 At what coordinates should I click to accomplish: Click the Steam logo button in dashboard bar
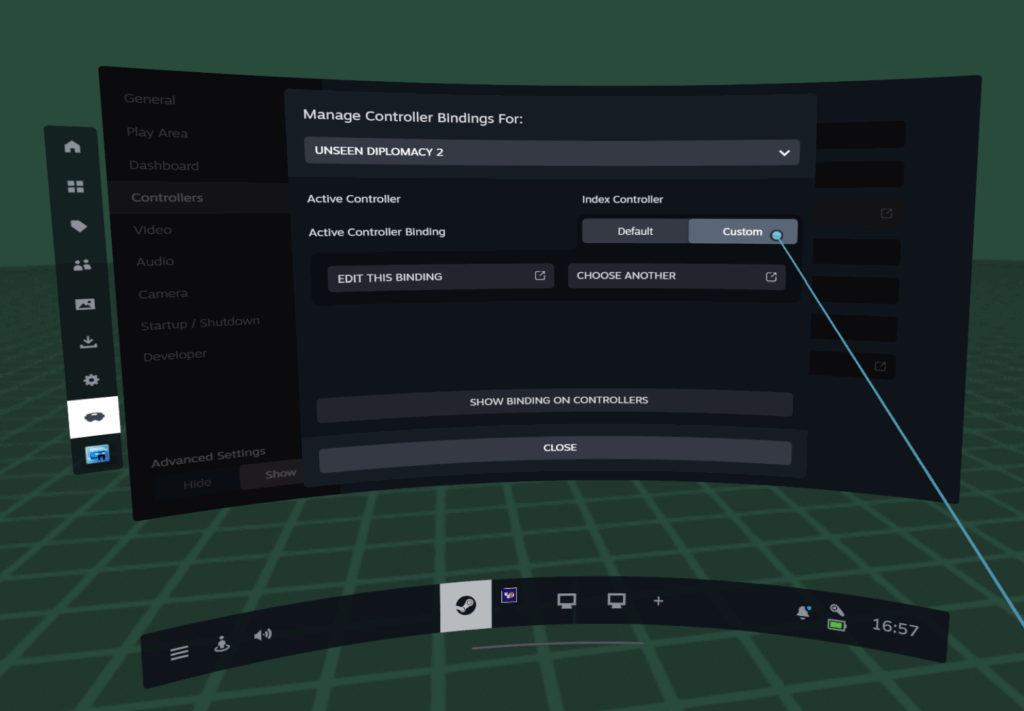coord(465,605)
